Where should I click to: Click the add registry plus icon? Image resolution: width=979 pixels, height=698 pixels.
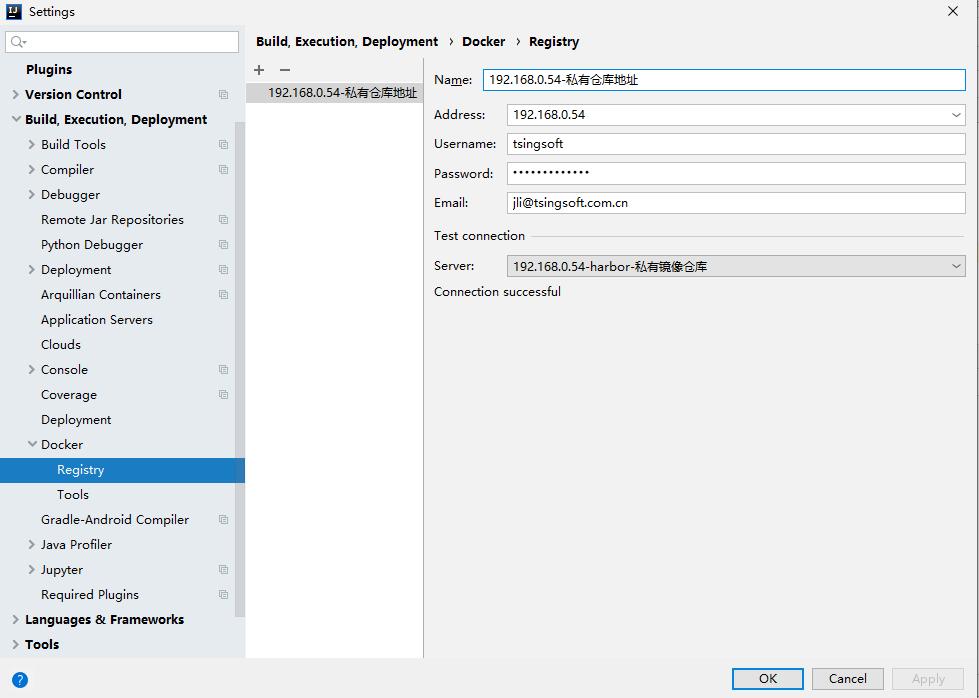(x=259, y=70)
